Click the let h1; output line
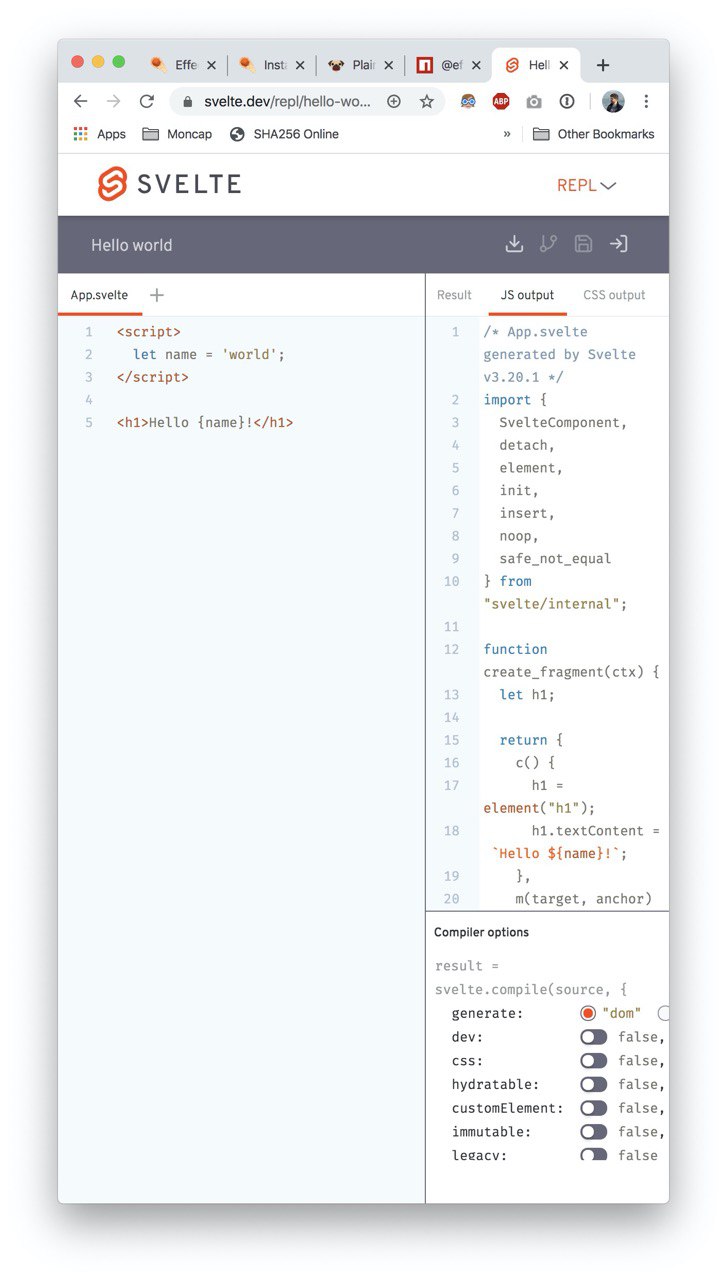The image size is (727, 1280). point(527,695)
